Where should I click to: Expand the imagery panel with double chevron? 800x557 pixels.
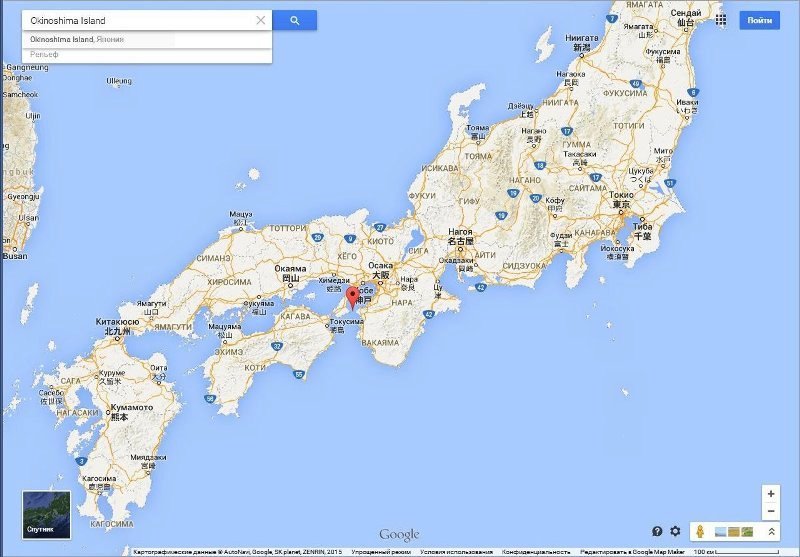771,531
